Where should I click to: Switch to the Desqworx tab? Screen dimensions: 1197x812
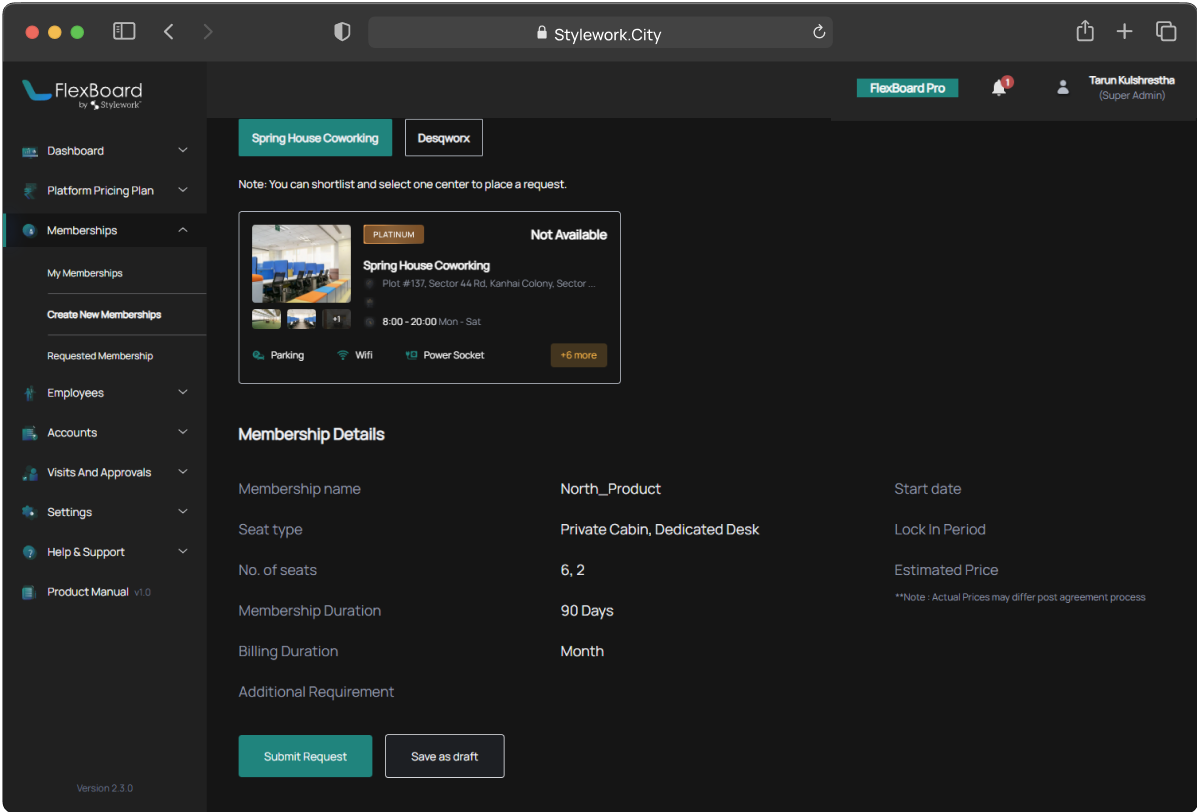[x=444, y=138]
